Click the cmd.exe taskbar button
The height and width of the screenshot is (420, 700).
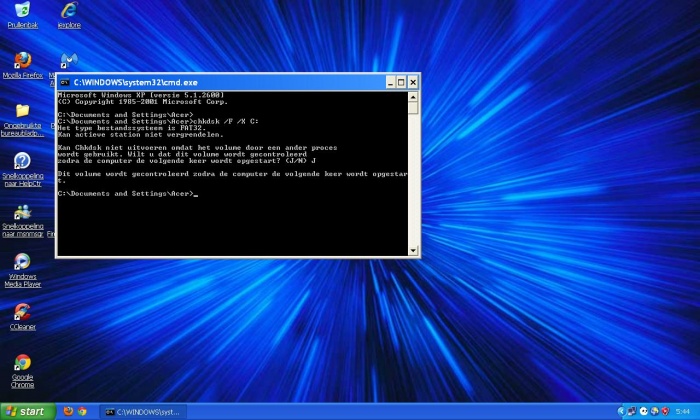143,412
